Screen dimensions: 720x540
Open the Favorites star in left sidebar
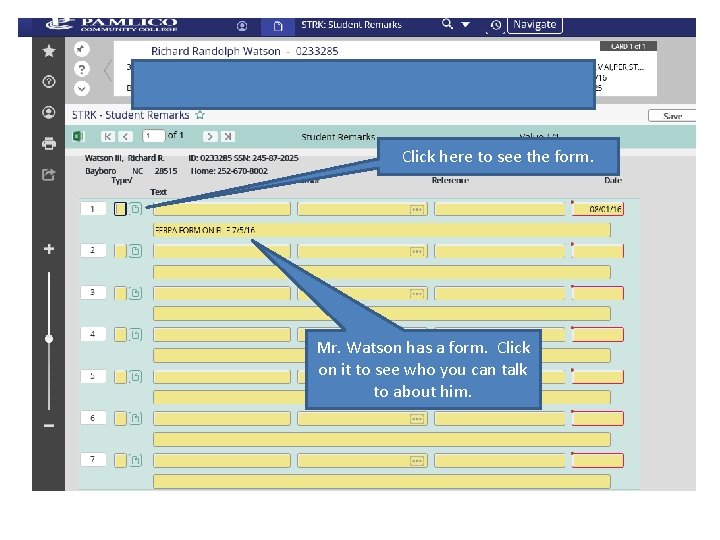click(49, 51)
